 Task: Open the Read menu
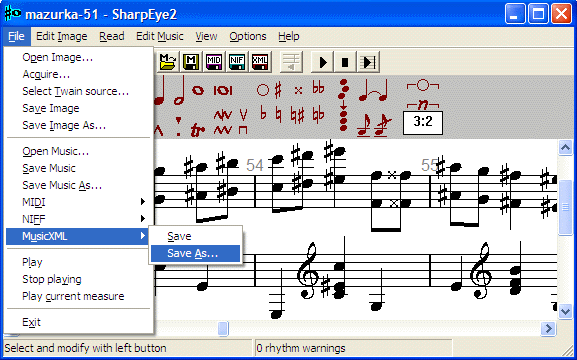pos(111,36)
